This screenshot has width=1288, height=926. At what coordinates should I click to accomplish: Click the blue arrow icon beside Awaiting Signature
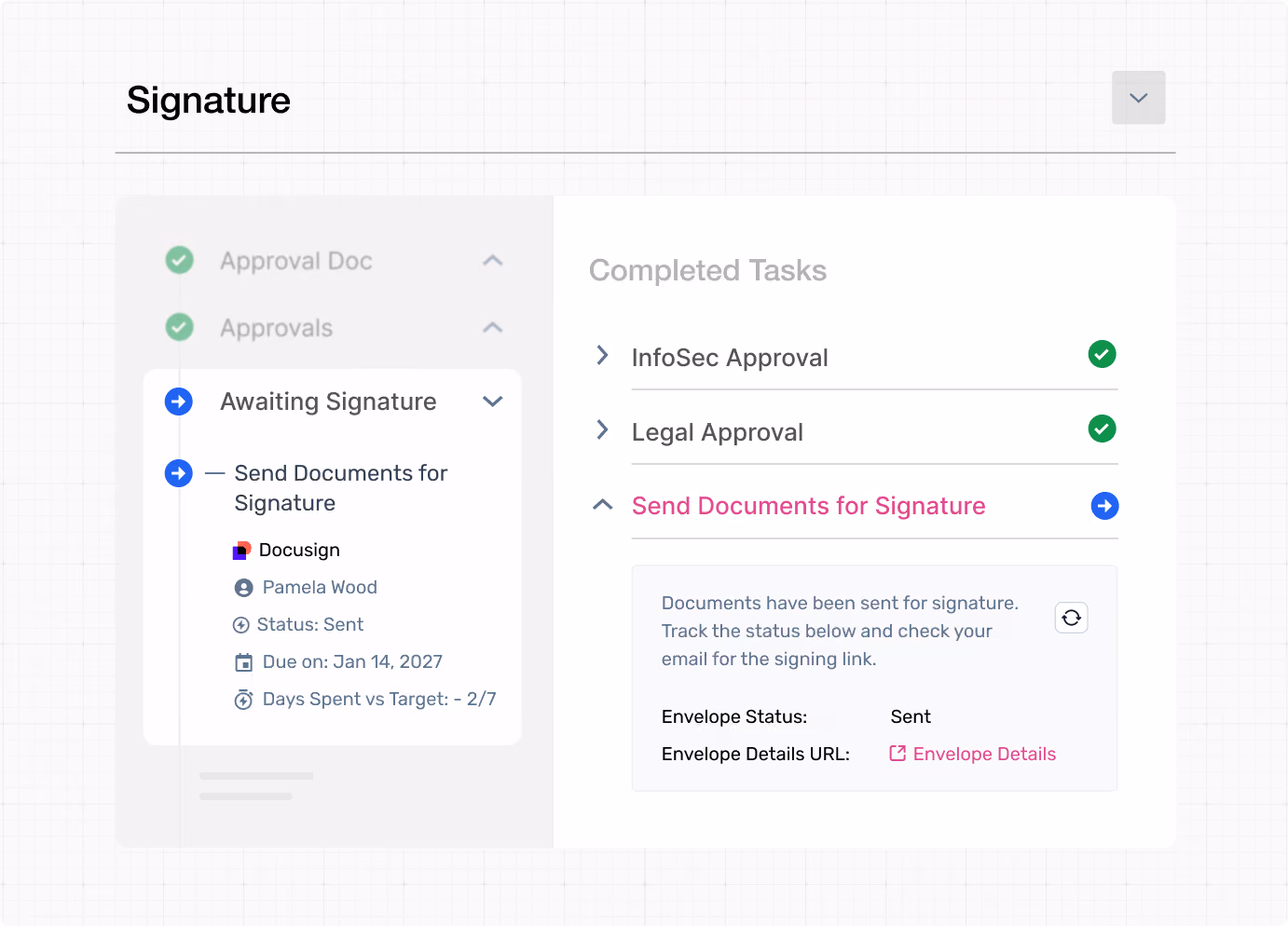(179, 402)
